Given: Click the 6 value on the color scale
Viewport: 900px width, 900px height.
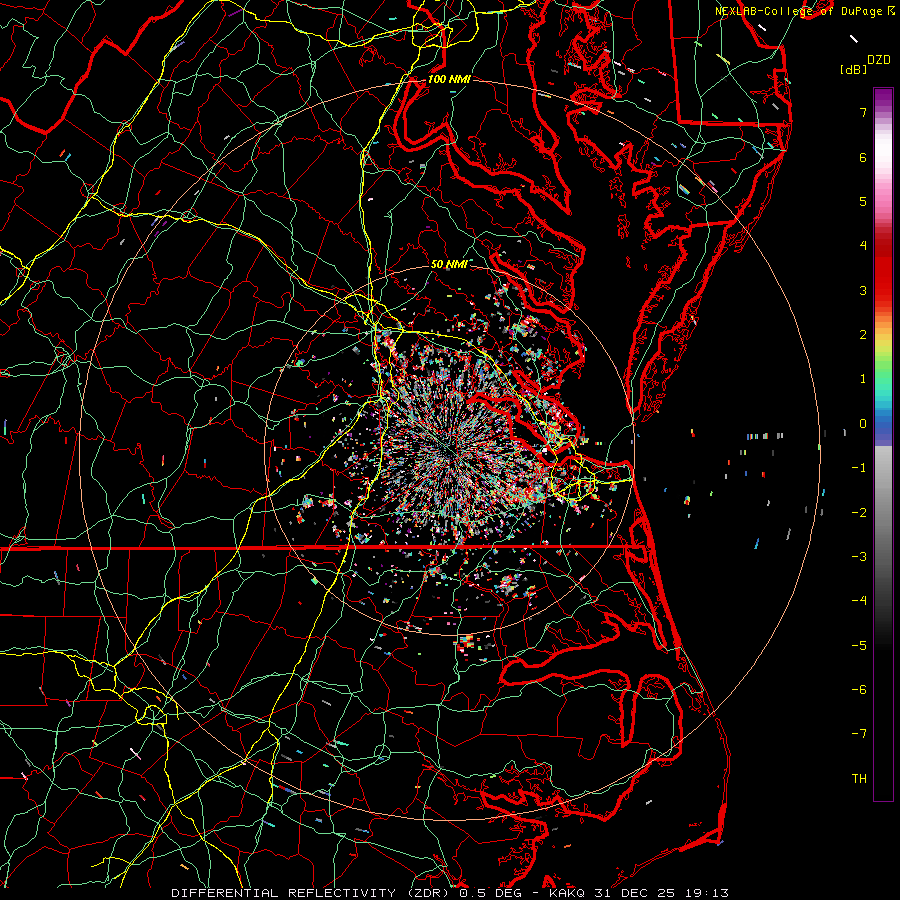Looking at the screenshot, I should (x=863, y=157).
